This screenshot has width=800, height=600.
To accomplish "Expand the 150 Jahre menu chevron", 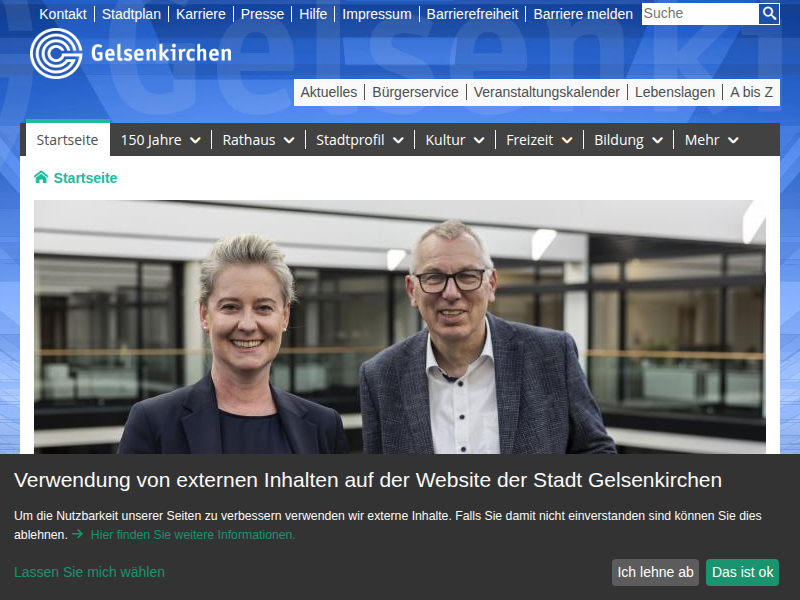I will point(195,140).
